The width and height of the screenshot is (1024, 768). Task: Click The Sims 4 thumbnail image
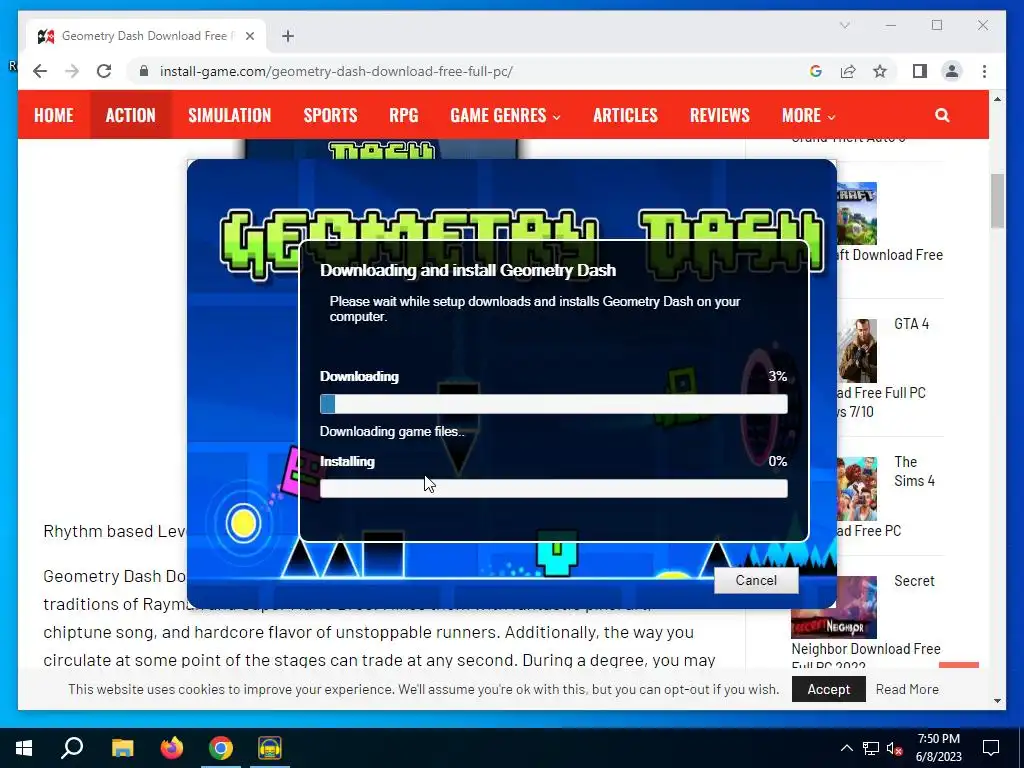tap(857, 488)
